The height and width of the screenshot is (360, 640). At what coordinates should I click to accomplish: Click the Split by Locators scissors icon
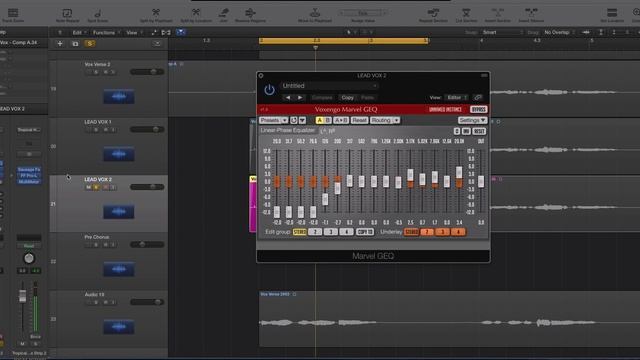click(x=196, y=13)
